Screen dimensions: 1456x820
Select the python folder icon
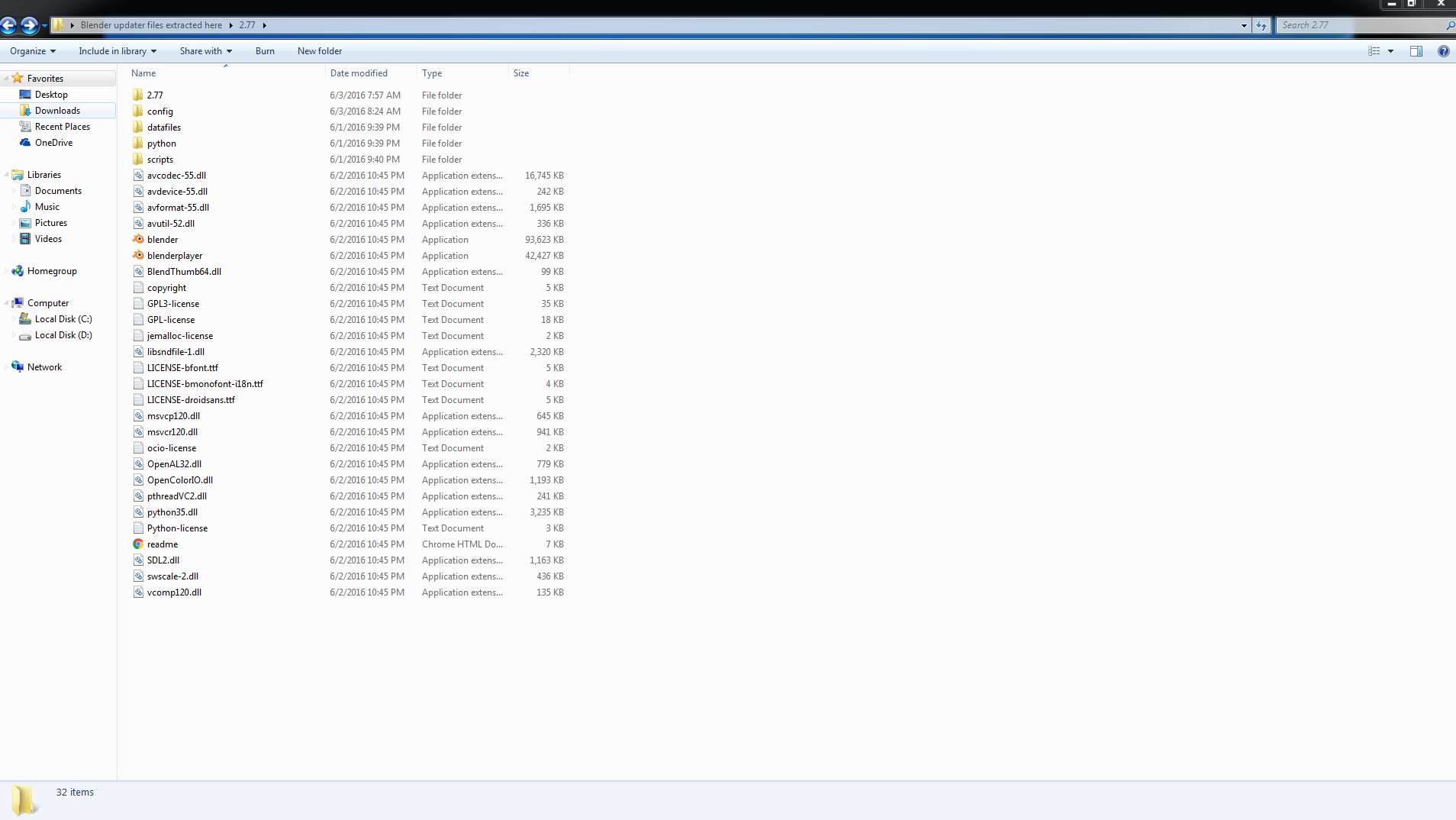(138, 144)
